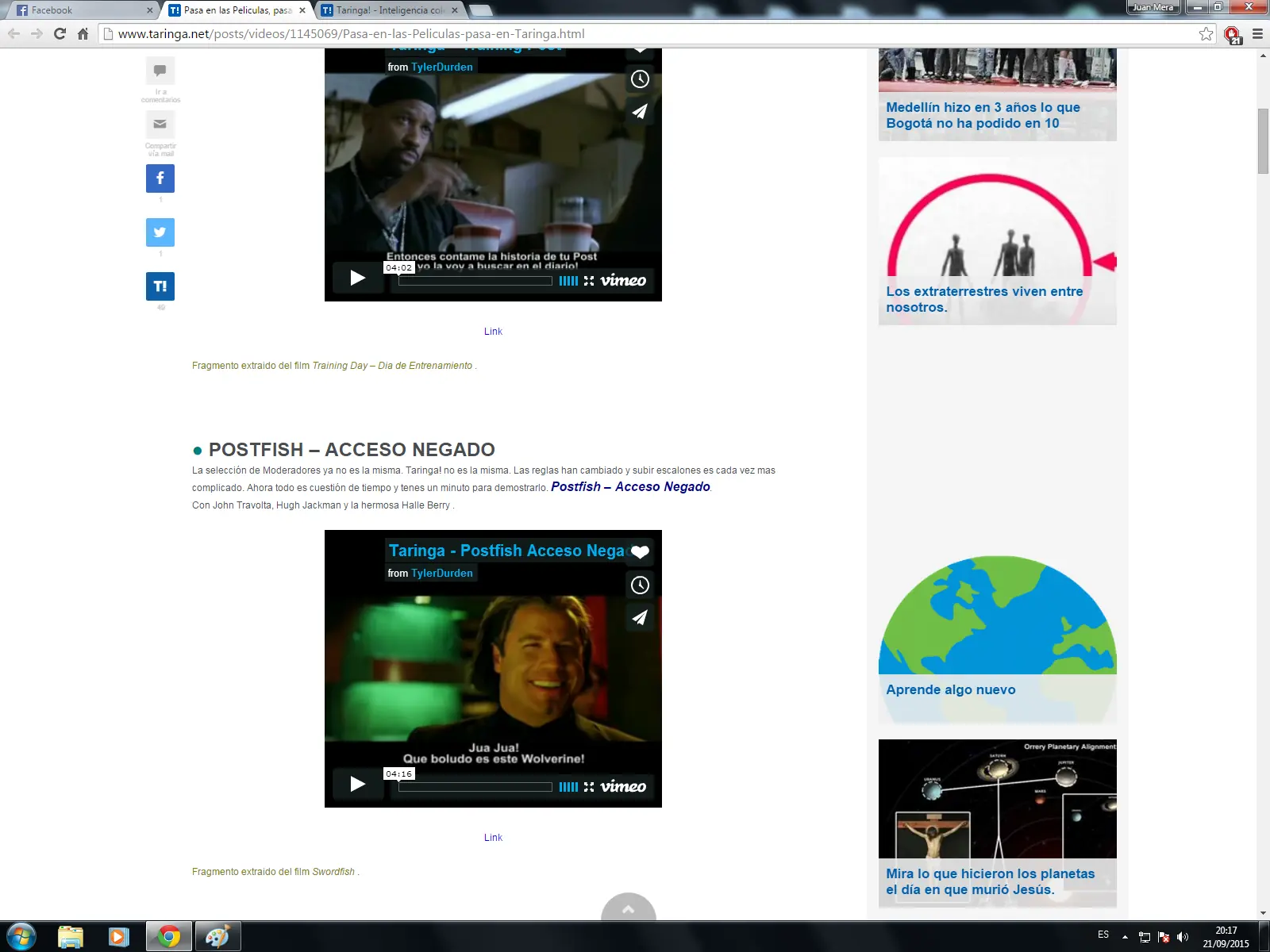Viewport: 1270px width, 952px height.
Task: Open the taskbar clock showing 20:17
Action: [x=1226, y=937]
